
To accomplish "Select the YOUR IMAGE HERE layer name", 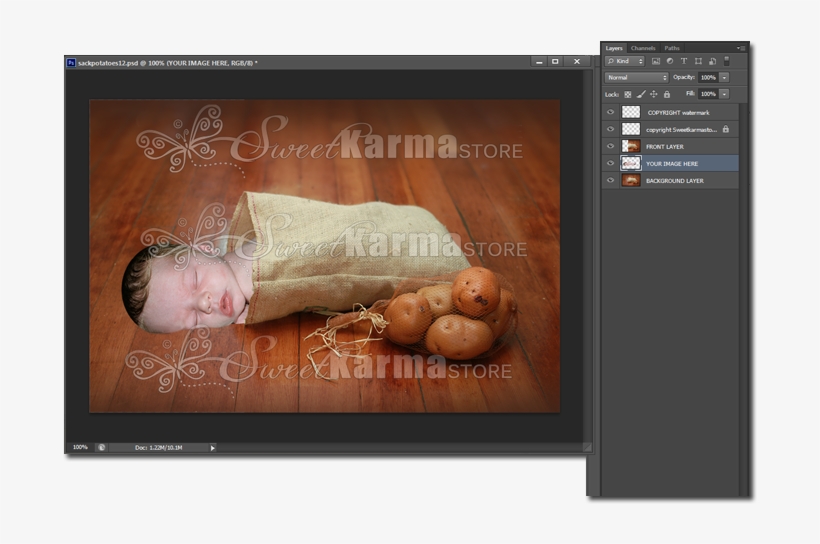I will point(672,164).
